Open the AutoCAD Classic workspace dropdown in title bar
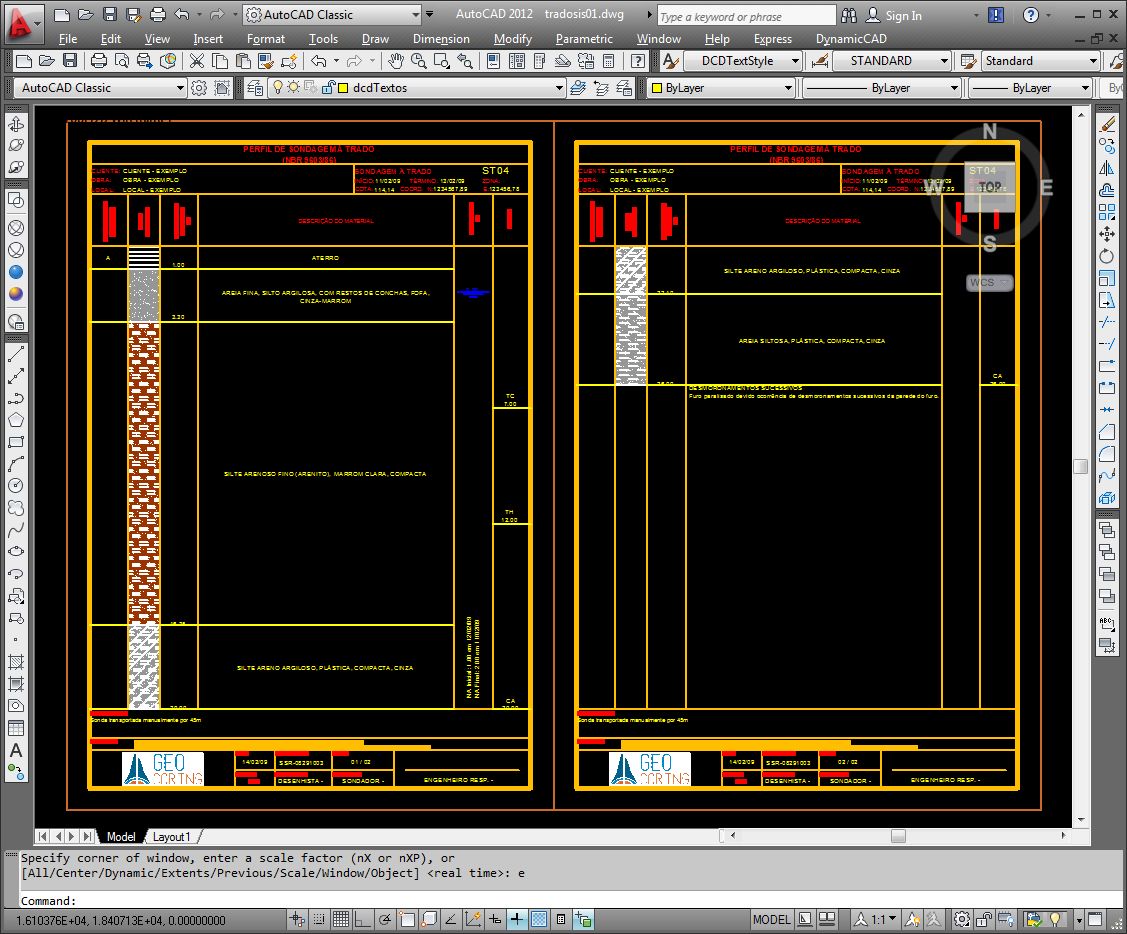The height and width of the screenshot is (934, 1127). point(332,14)
